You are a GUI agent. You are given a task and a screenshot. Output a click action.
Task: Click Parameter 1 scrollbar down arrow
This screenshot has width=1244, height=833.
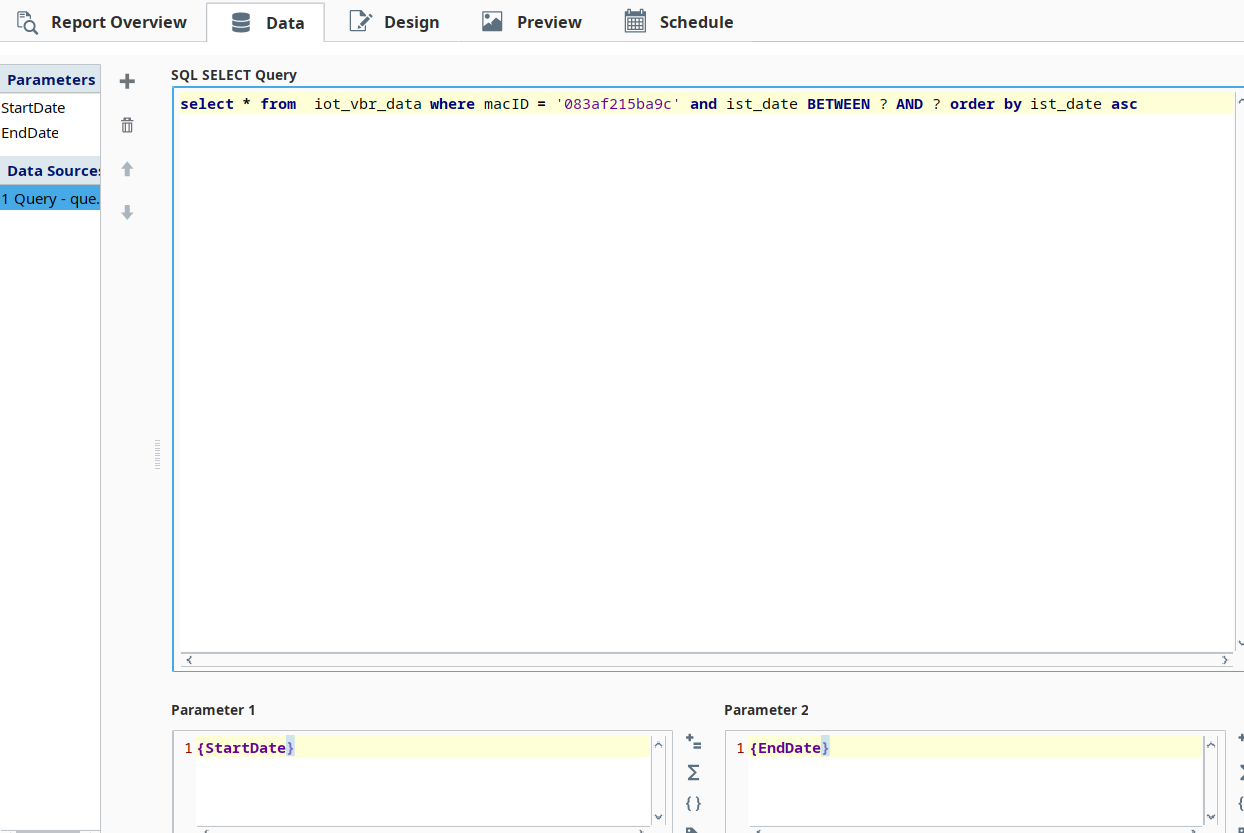[x=658, y=817]
